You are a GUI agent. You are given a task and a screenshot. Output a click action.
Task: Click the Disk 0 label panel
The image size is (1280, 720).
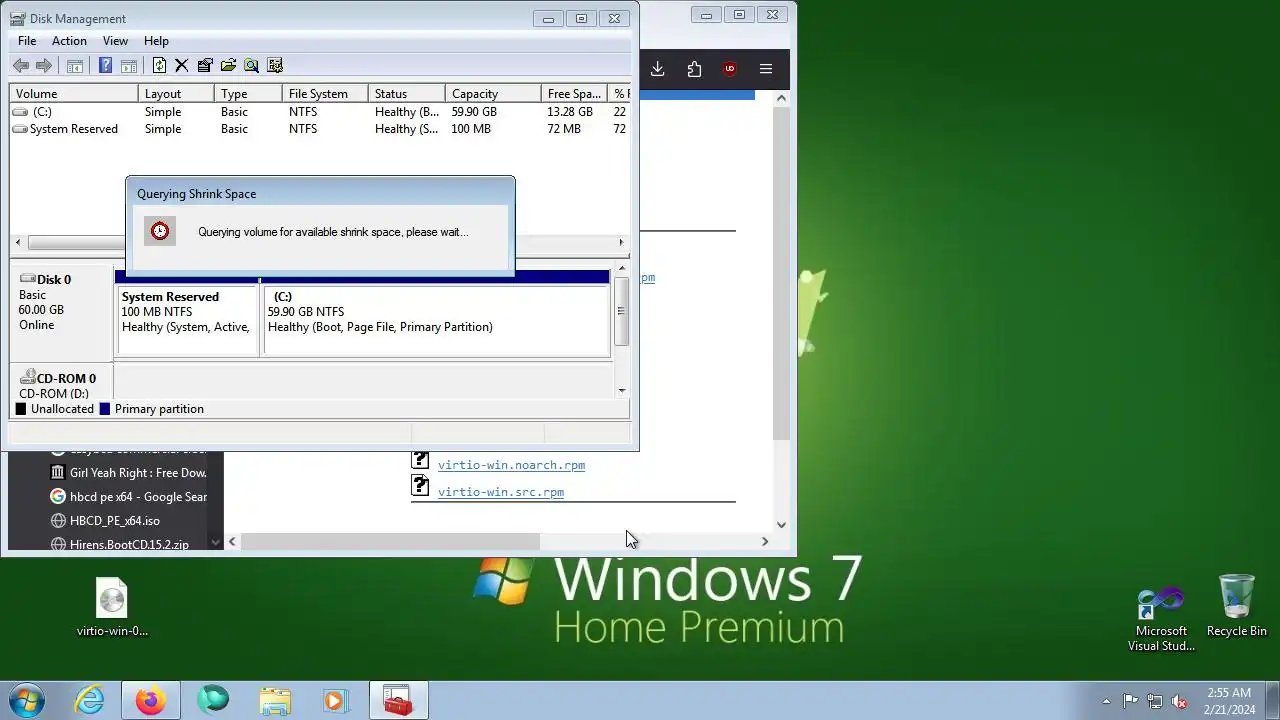[62, 310]
